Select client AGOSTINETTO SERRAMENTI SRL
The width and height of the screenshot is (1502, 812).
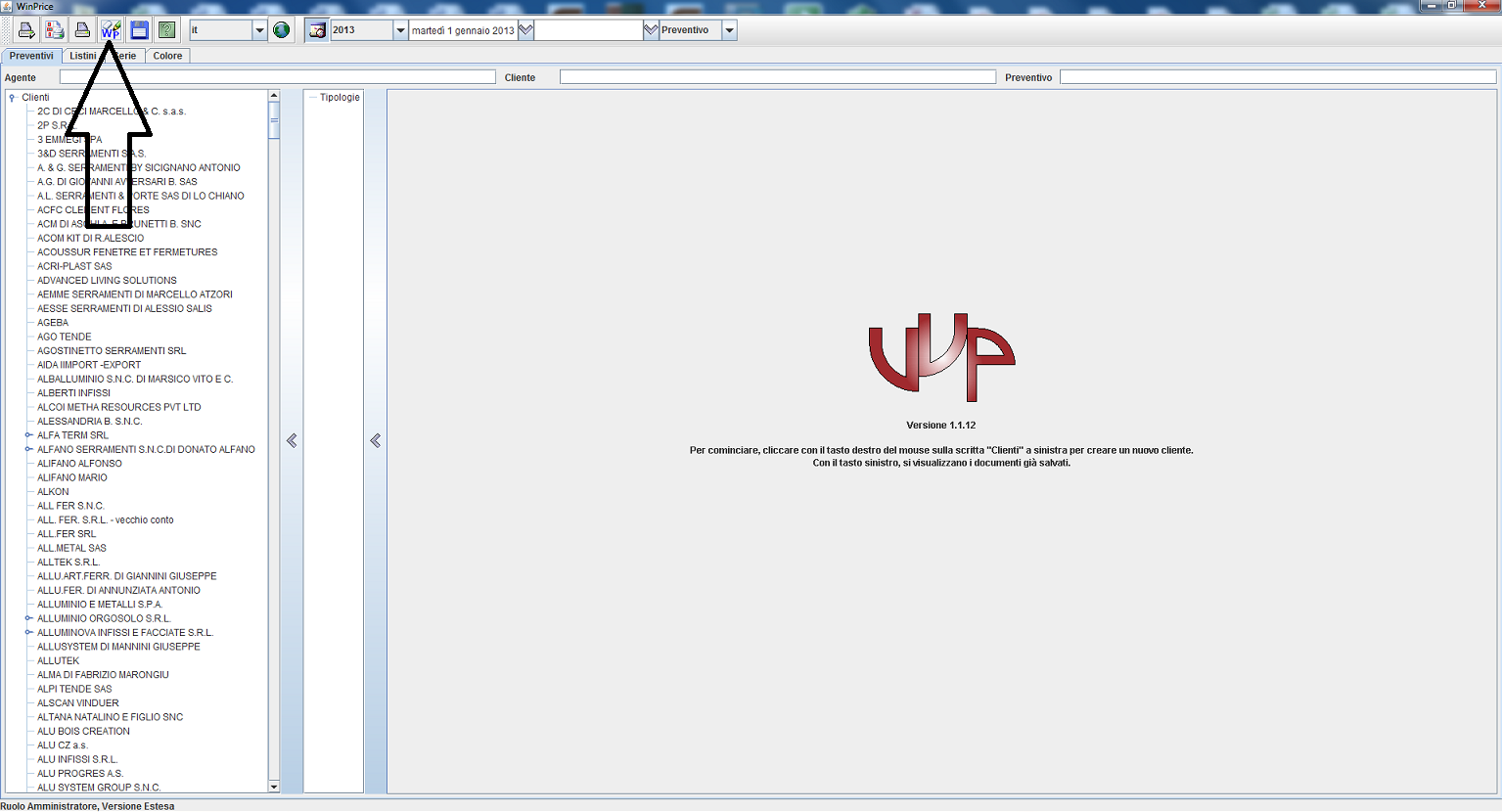[x=112, y=351]
